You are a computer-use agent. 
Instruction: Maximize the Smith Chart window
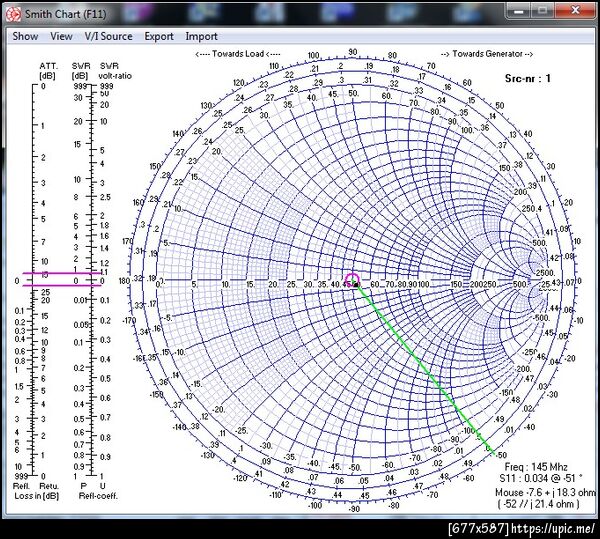(x=543, y=11)
